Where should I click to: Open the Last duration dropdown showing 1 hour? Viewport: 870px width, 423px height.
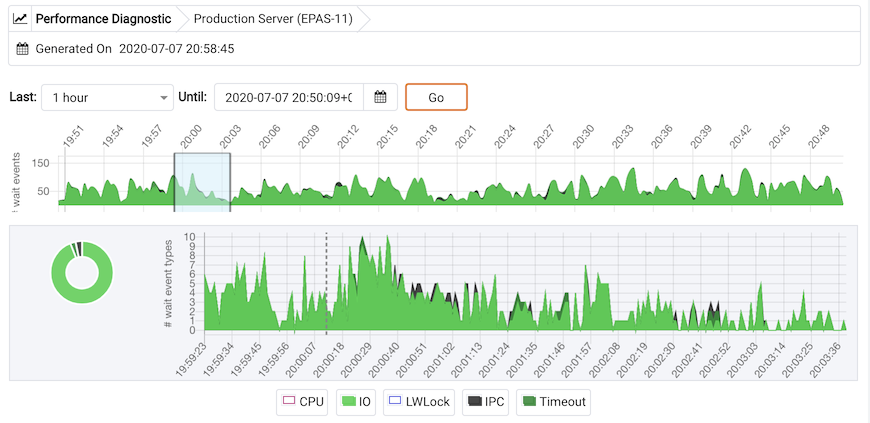(107, 98)
